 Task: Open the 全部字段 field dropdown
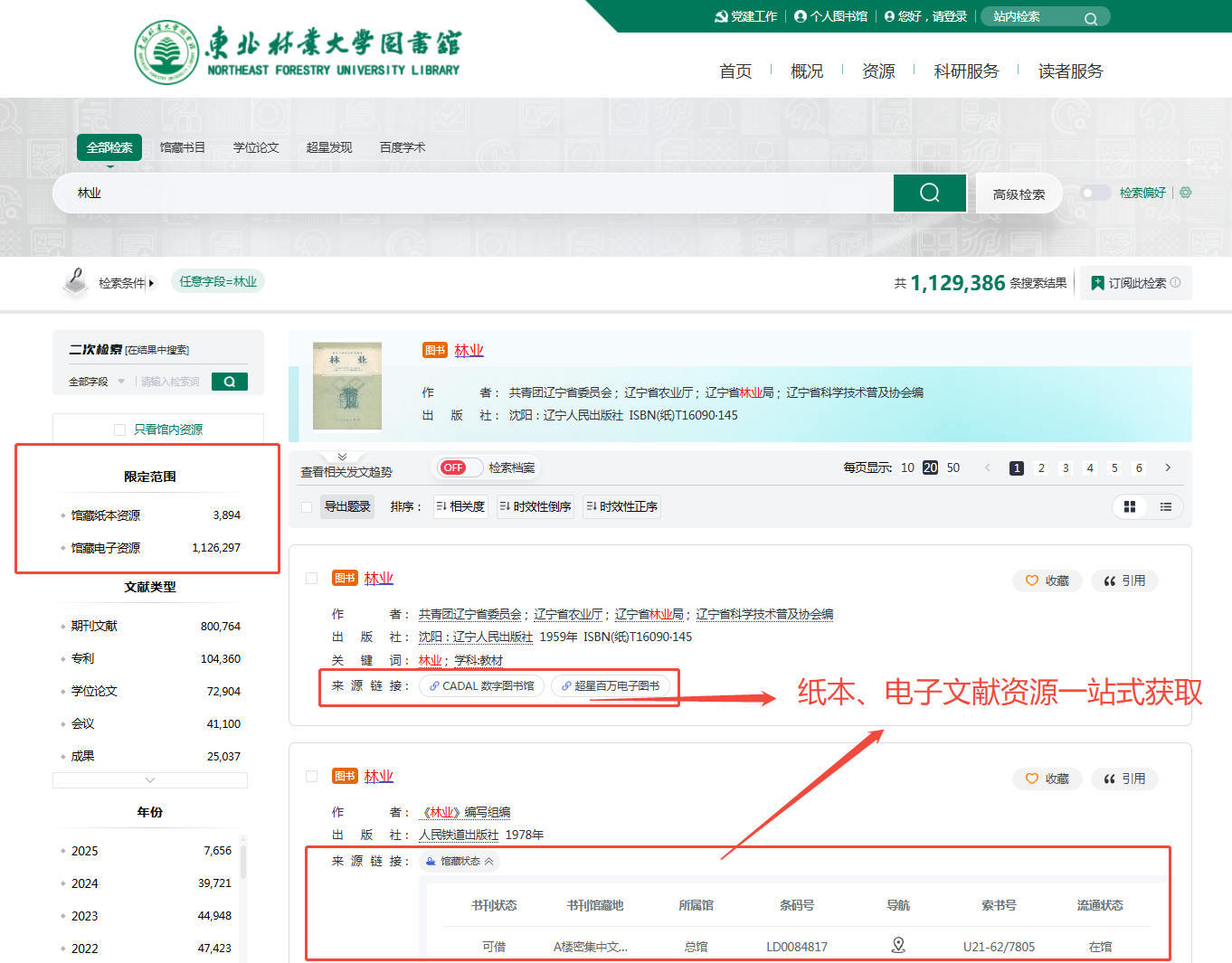(x=97, y=382)
